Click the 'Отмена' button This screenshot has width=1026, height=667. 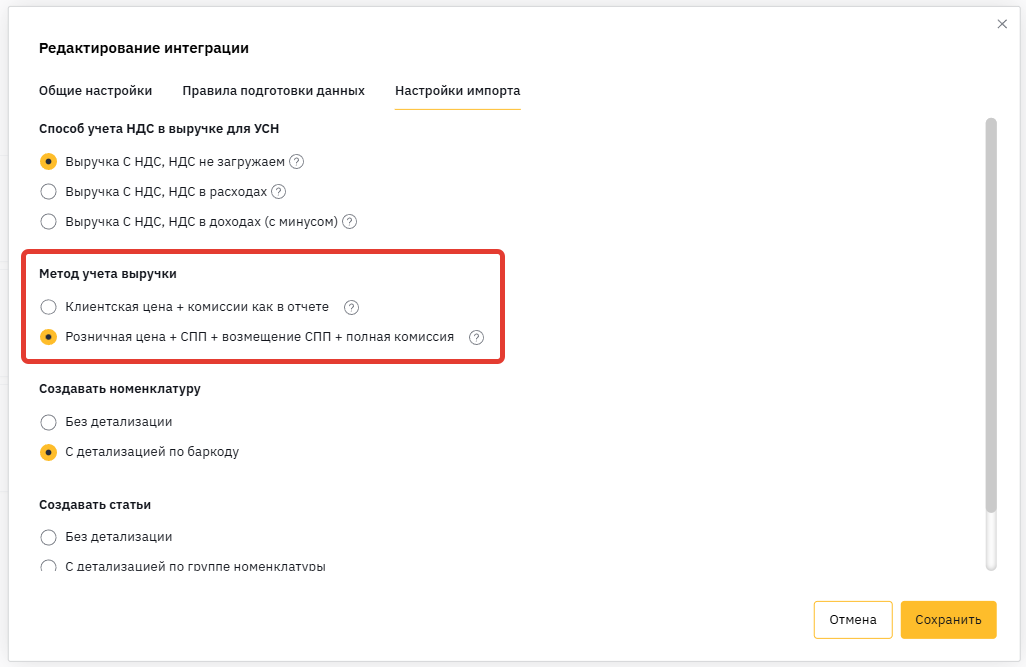coord(853,620)
